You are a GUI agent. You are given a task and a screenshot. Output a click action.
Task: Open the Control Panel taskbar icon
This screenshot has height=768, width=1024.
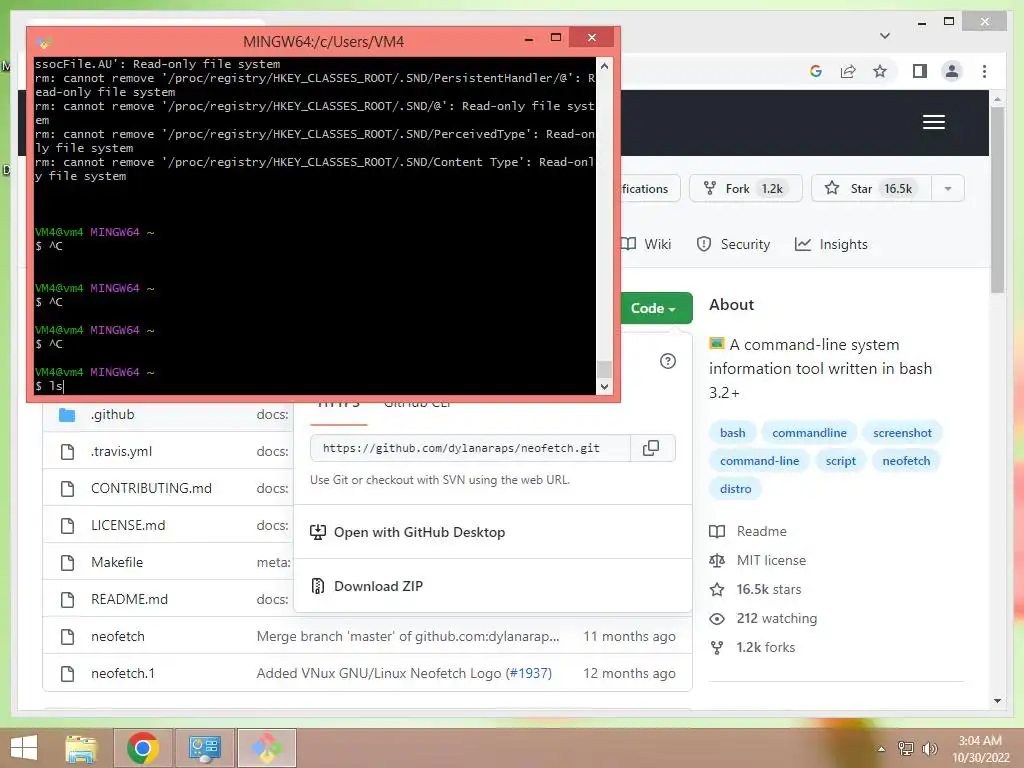[204, 748]
